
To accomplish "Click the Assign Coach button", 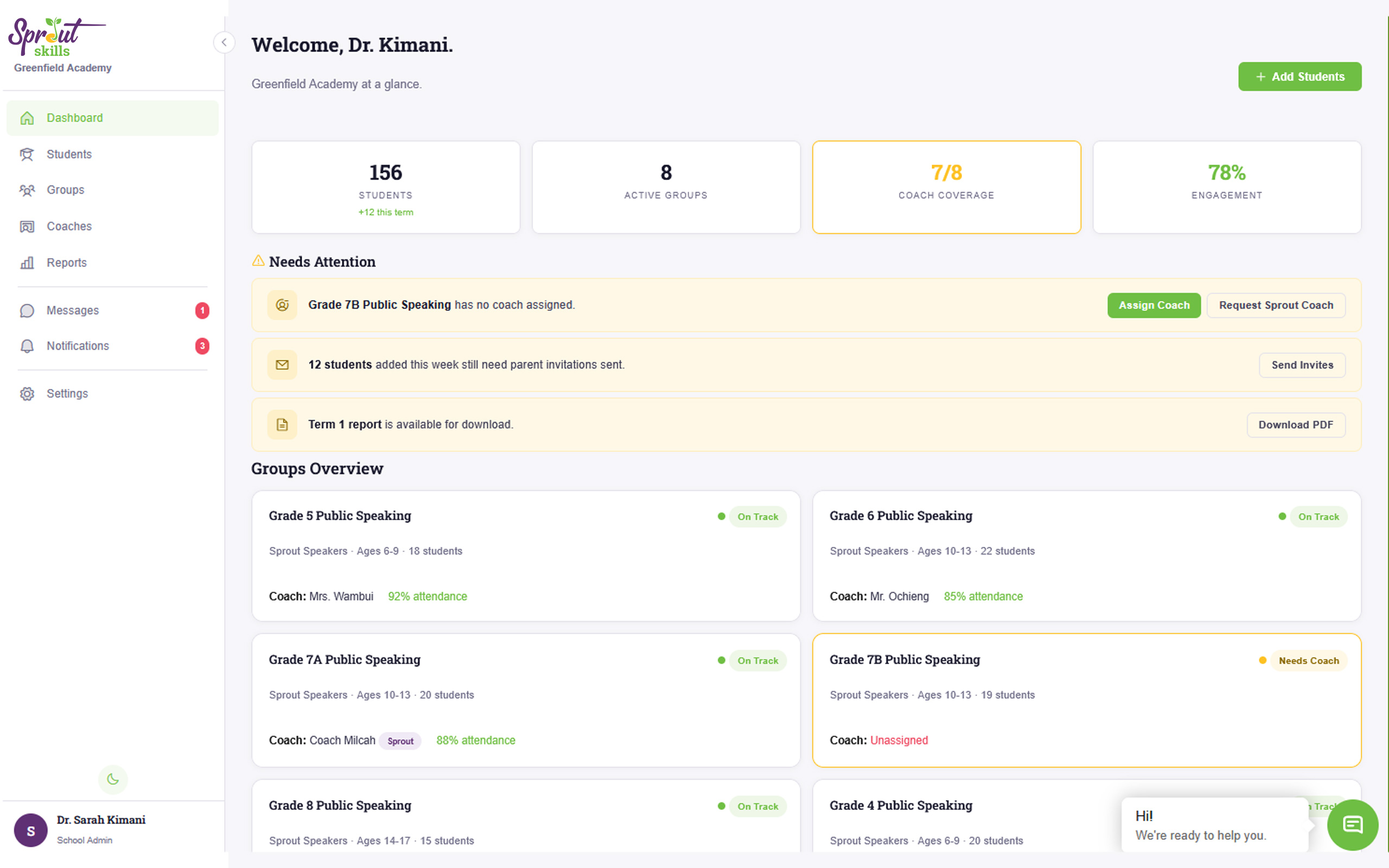I will pos(1154,305).
